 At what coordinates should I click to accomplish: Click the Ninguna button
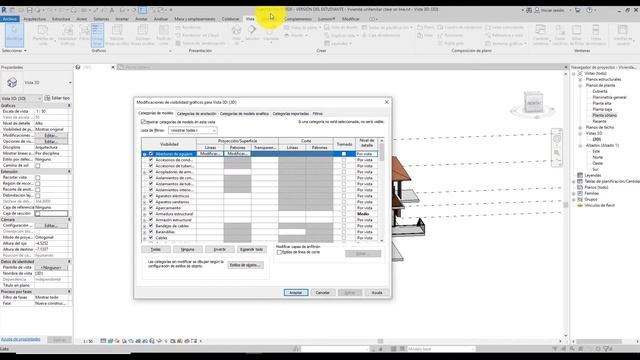(187, 249)
